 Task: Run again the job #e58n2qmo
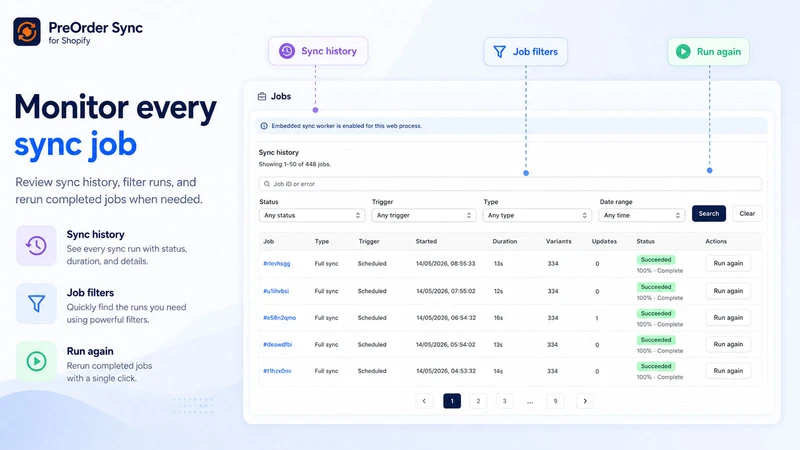728,317
